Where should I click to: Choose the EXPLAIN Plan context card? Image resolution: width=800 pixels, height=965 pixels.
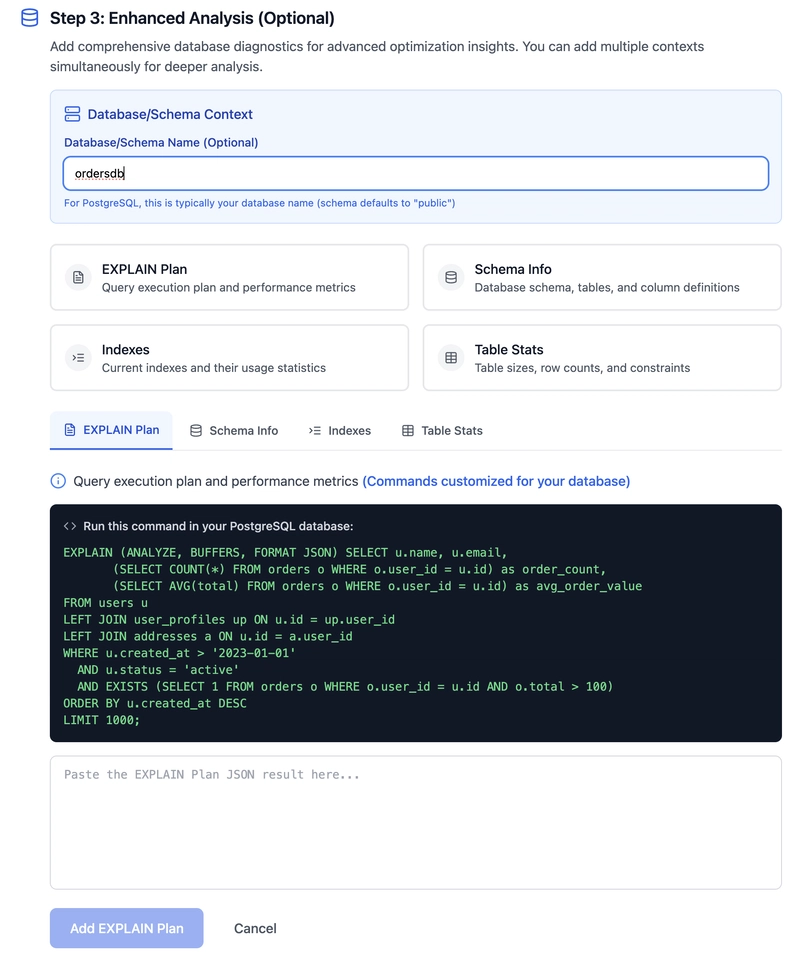229,277
